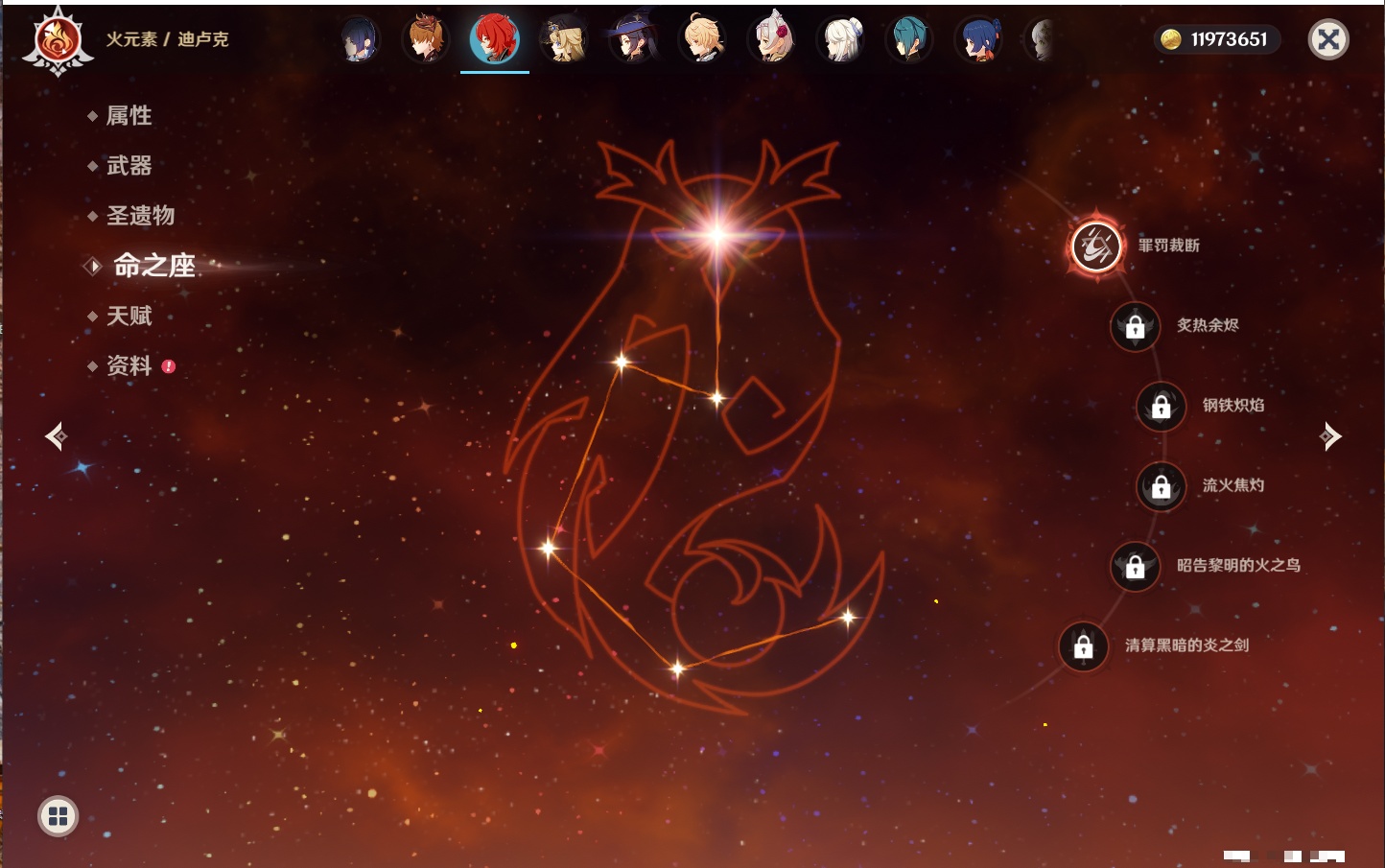
Task: Click the Mora balance 11973651
Action: [1229, 39]
